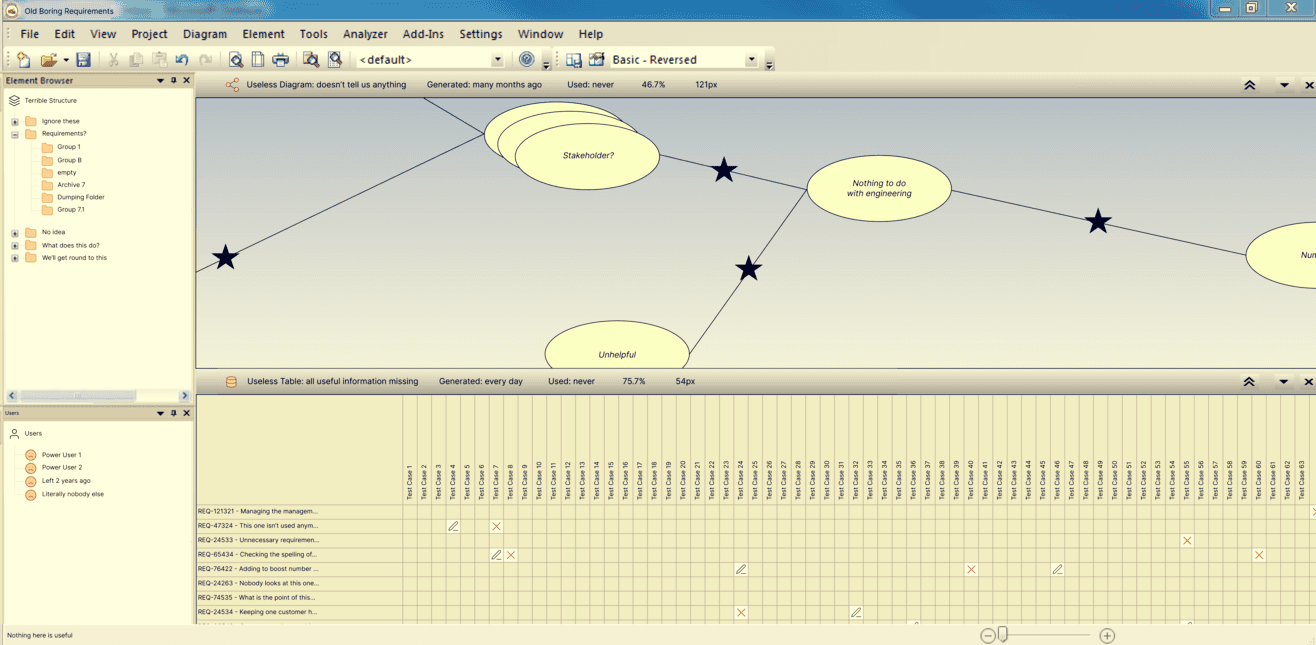Select the Archive 7 folder
The height and width of the screenshot is (645, 1316).
click(x=71, y=185)
